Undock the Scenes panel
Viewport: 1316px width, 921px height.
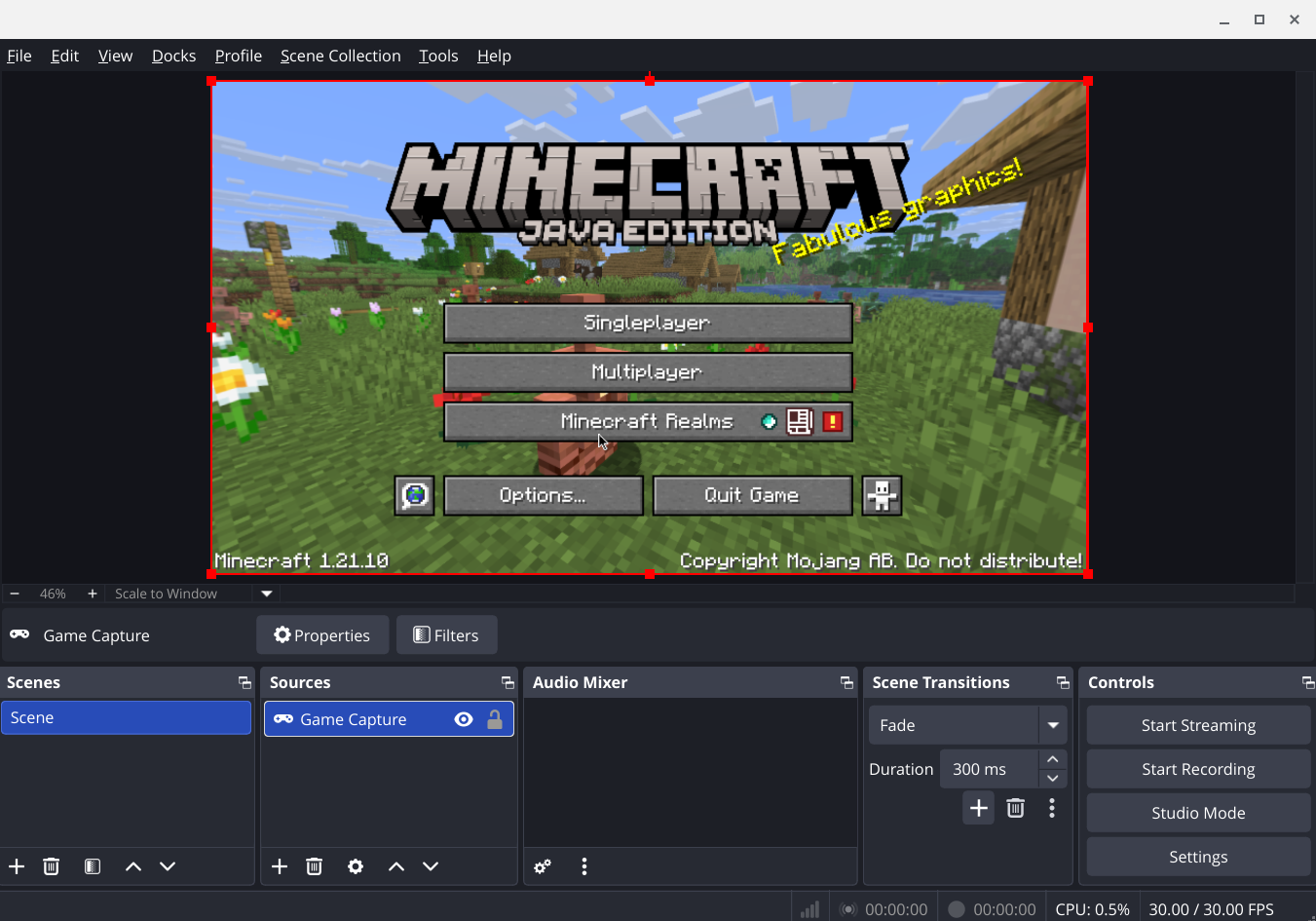[x=244, y=682]
